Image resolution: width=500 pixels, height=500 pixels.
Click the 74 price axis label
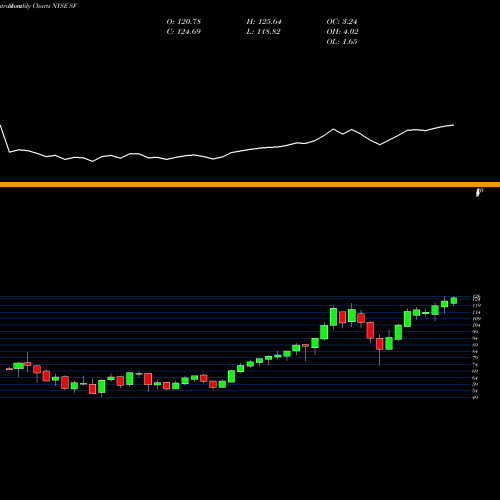(x=476, y=365)
